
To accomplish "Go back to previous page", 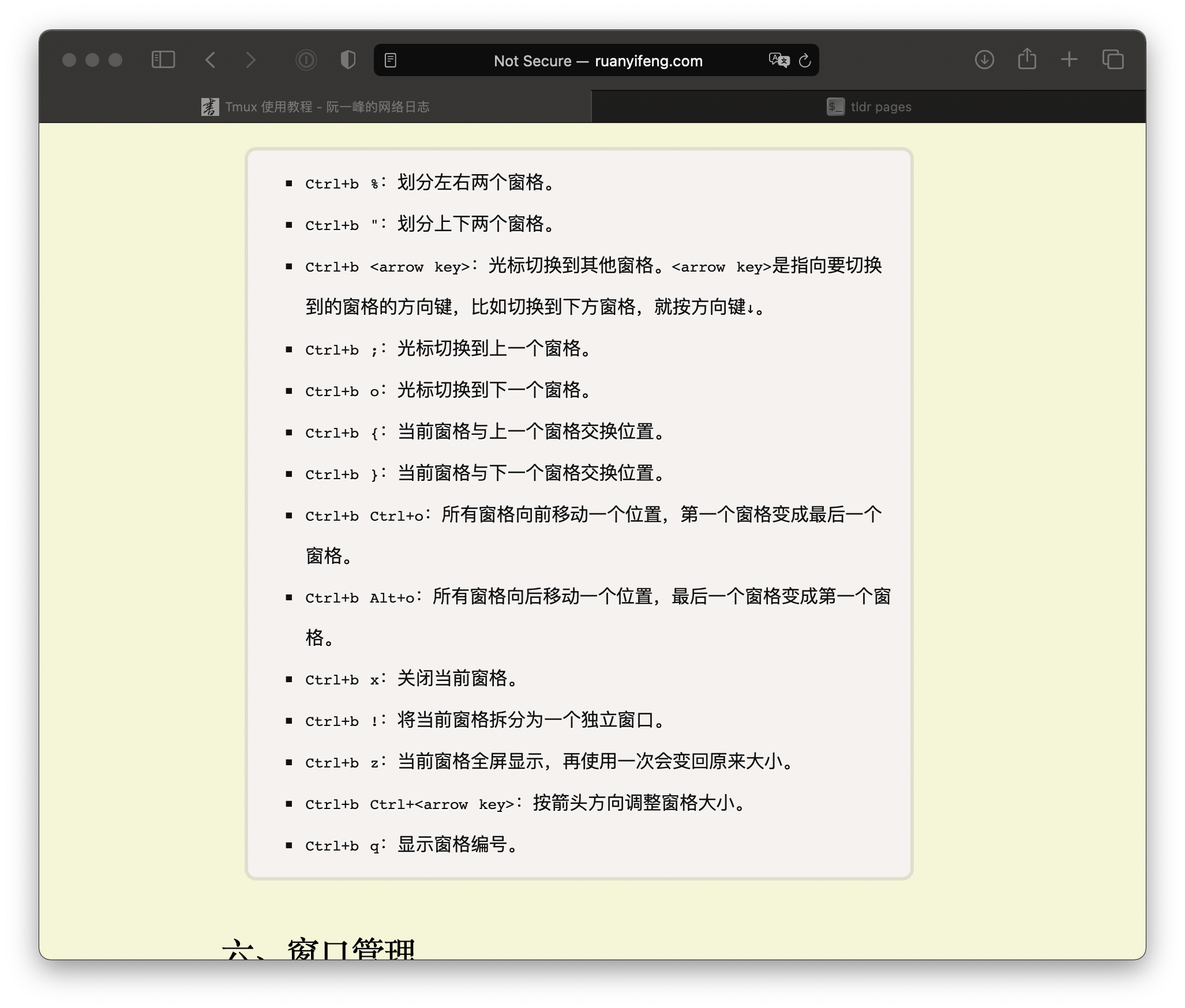I will click(x=211, y=60).
